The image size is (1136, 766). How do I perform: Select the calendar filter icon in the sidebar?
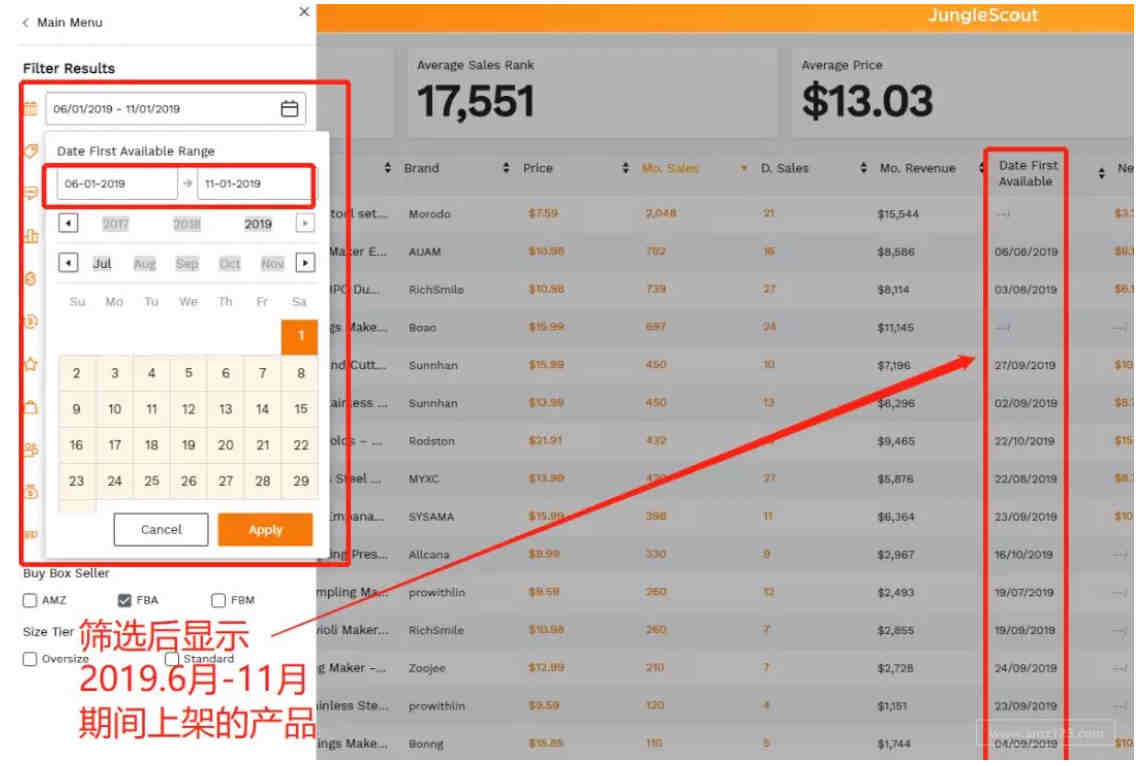tap(30, 109)
